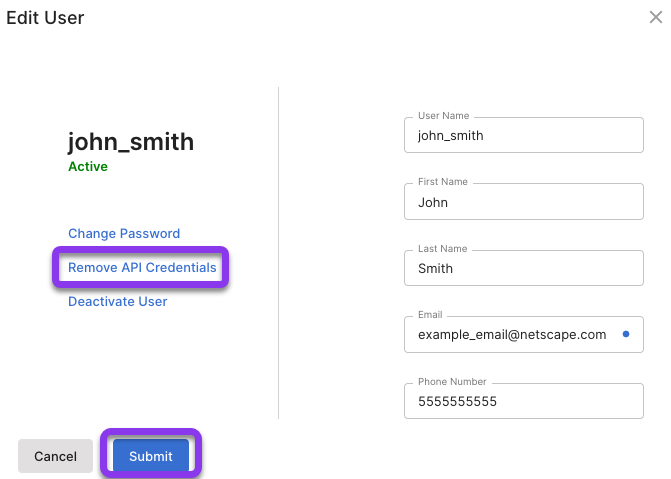Focus the field containing 5555555555

[524, 401]
